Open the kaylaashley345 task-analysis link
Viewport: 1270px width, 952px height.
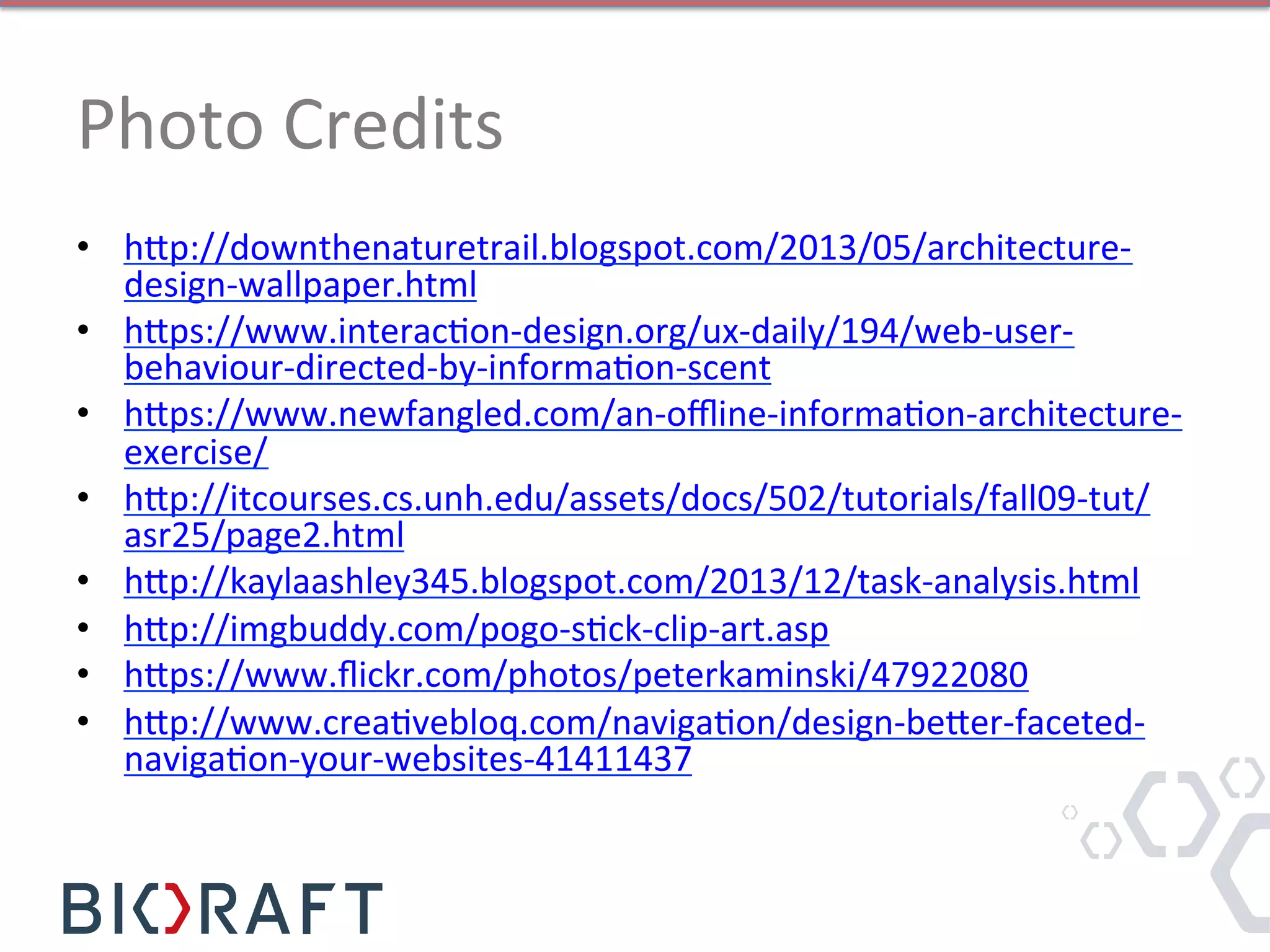pos(631,581)
